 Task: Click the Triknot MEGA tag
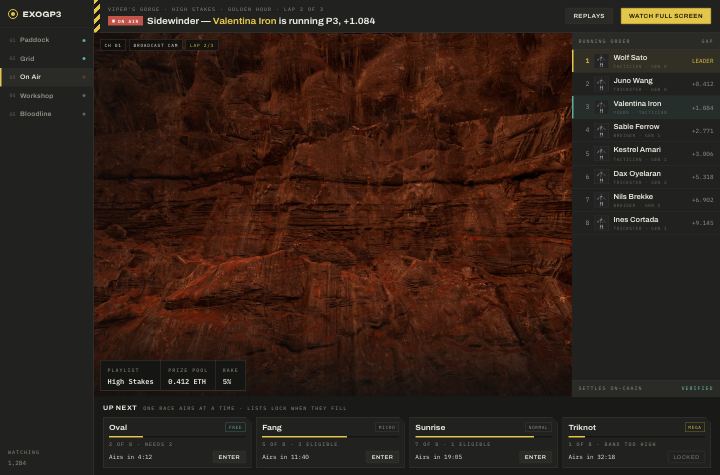coord(694,428)
